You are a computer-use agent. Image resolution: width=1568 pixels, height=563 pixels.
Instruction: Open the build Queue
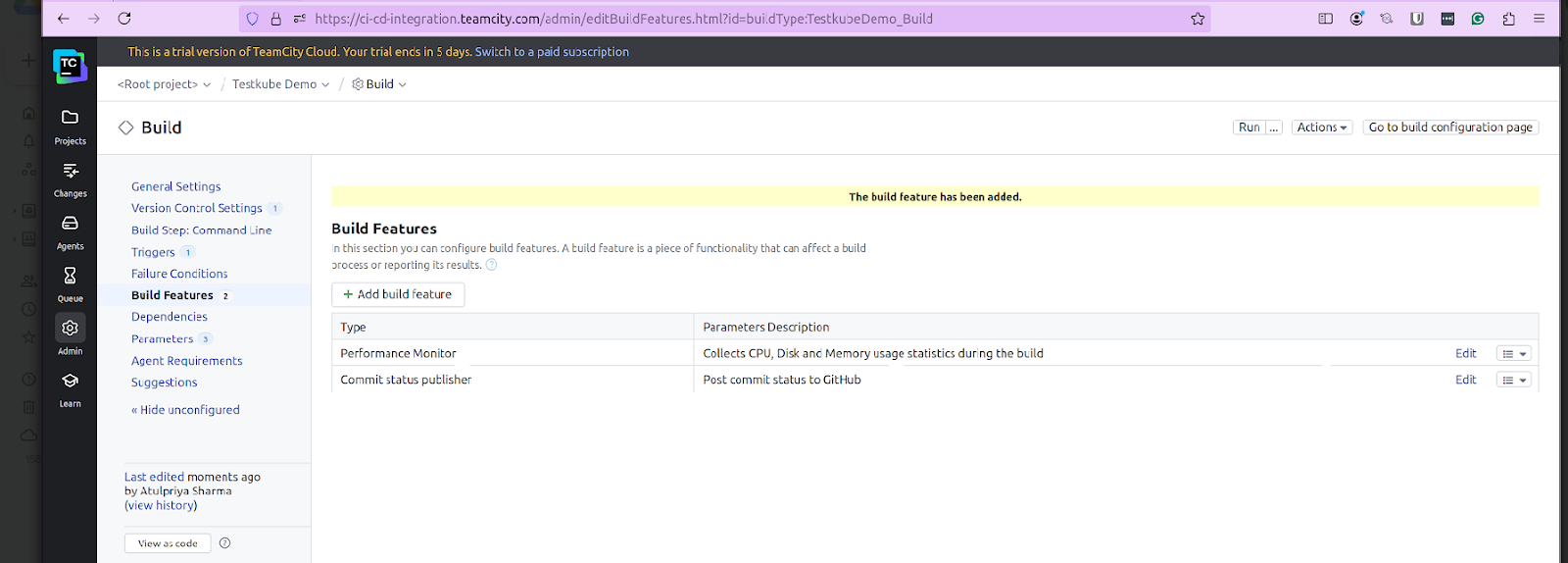click(x=70, y=284)
